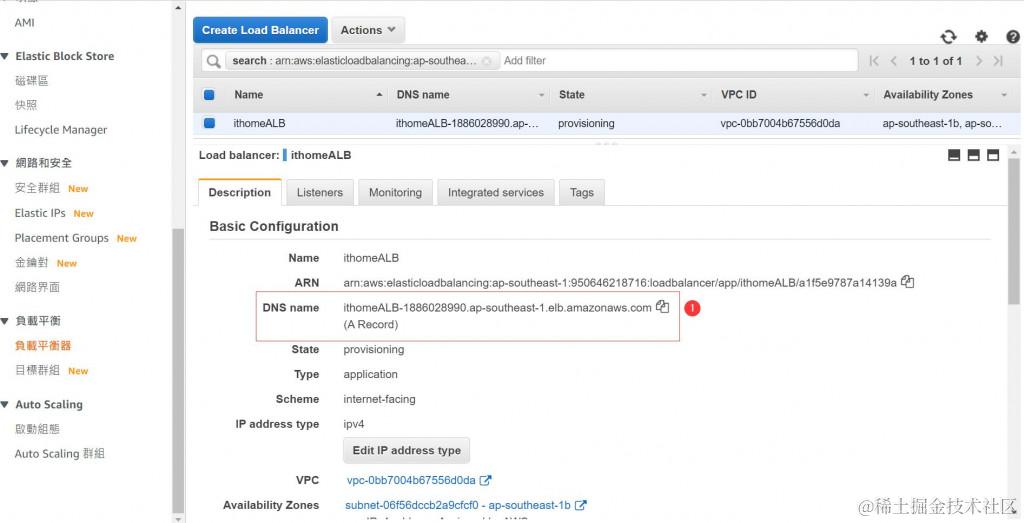Viewport: 1024px width, 523px height.
Task: Switch to the Description tab
Action: [240, 193]
